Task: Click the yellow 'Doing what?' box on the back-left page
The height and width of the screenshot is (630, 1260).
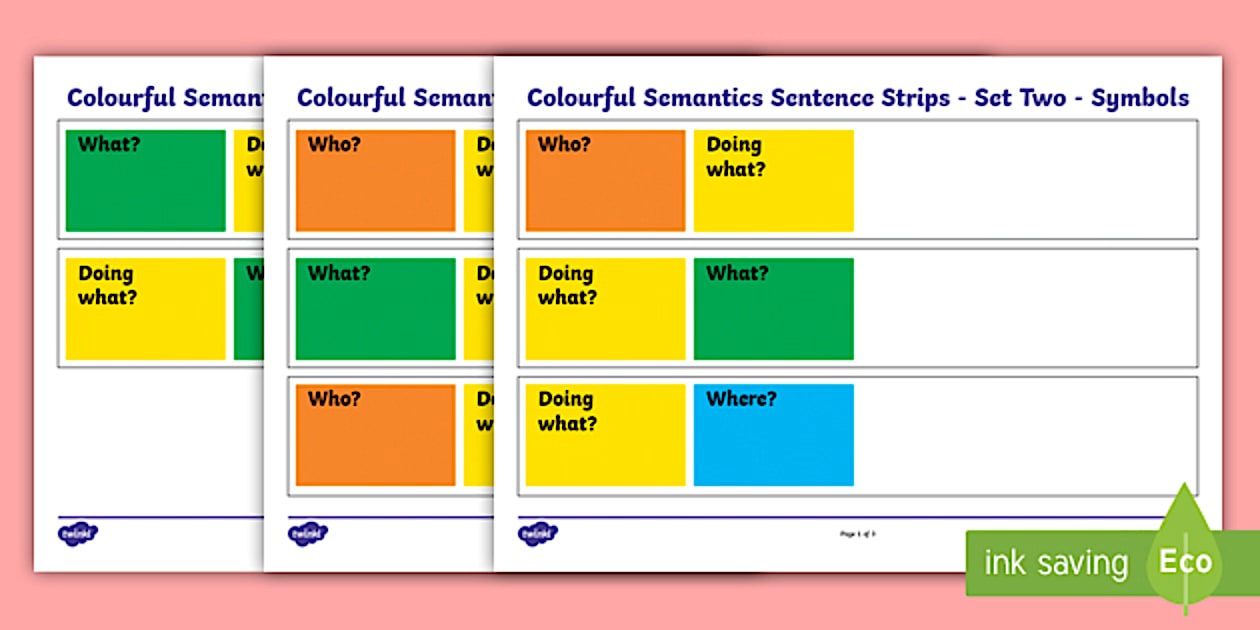Action: (x=145, y=309)
